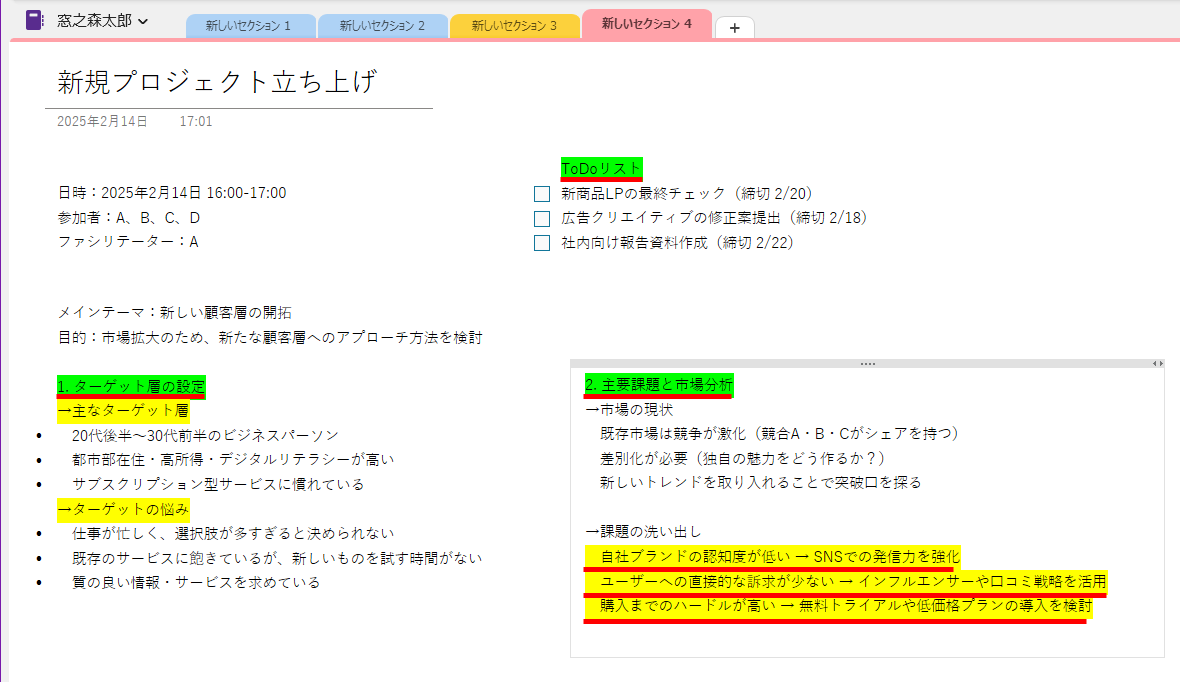Viewport: 1180px width, 682px height.
Task: Check off the 広告クリエイティブの修正案提出 task
Action: pyautogui.click(x=541, y=217)
